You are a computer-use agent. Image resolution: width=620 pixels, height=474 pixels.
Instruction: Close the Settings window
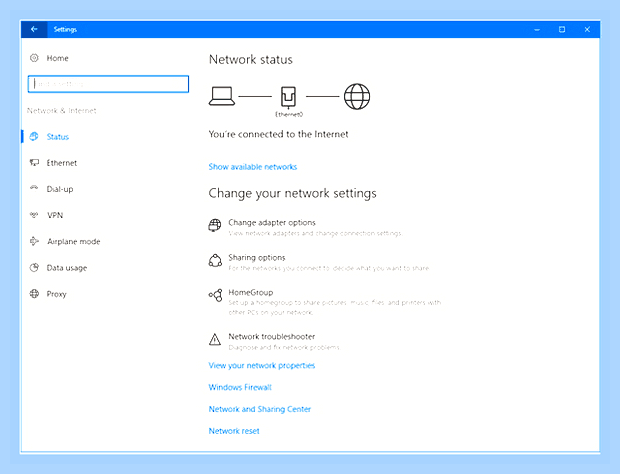tap(587, 29)
